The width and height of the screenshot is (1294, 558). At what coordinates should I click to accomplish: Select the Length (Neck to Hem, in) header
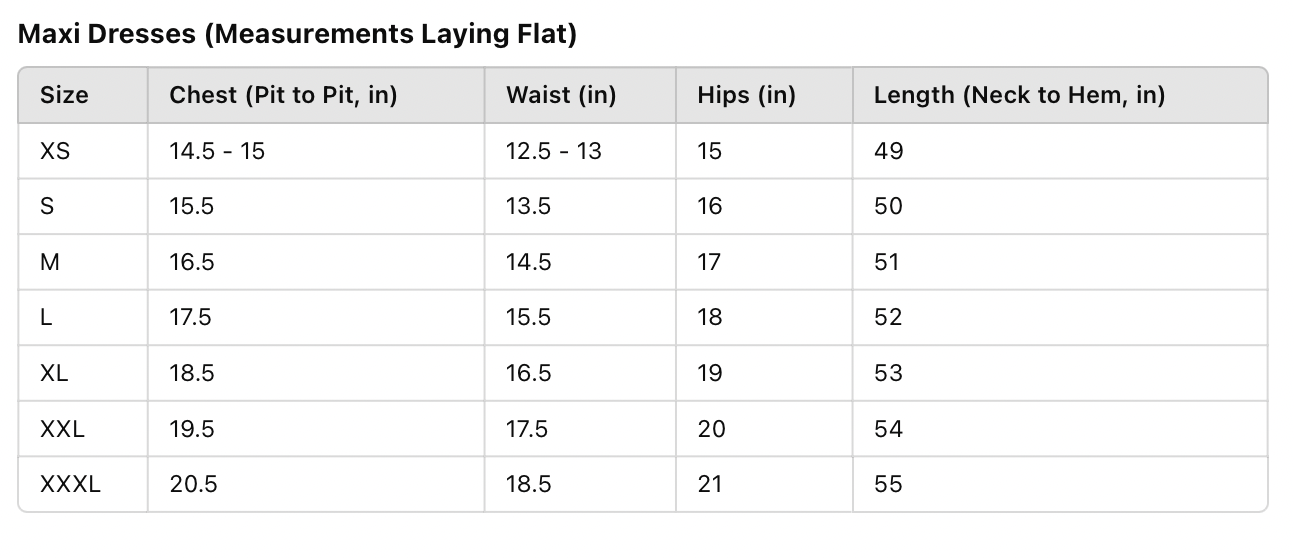pyautogui.click(x=1019, y=96)
